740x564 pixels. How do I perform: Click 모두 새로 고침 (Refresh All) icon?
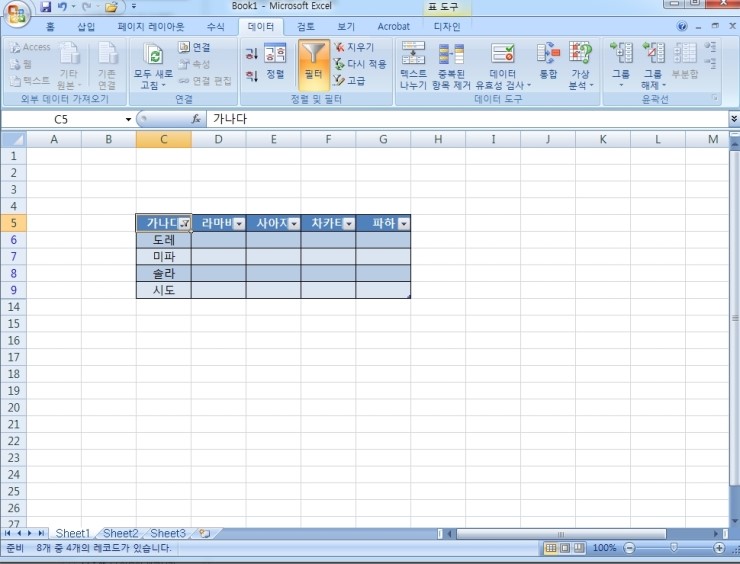[x=154, y=66]
